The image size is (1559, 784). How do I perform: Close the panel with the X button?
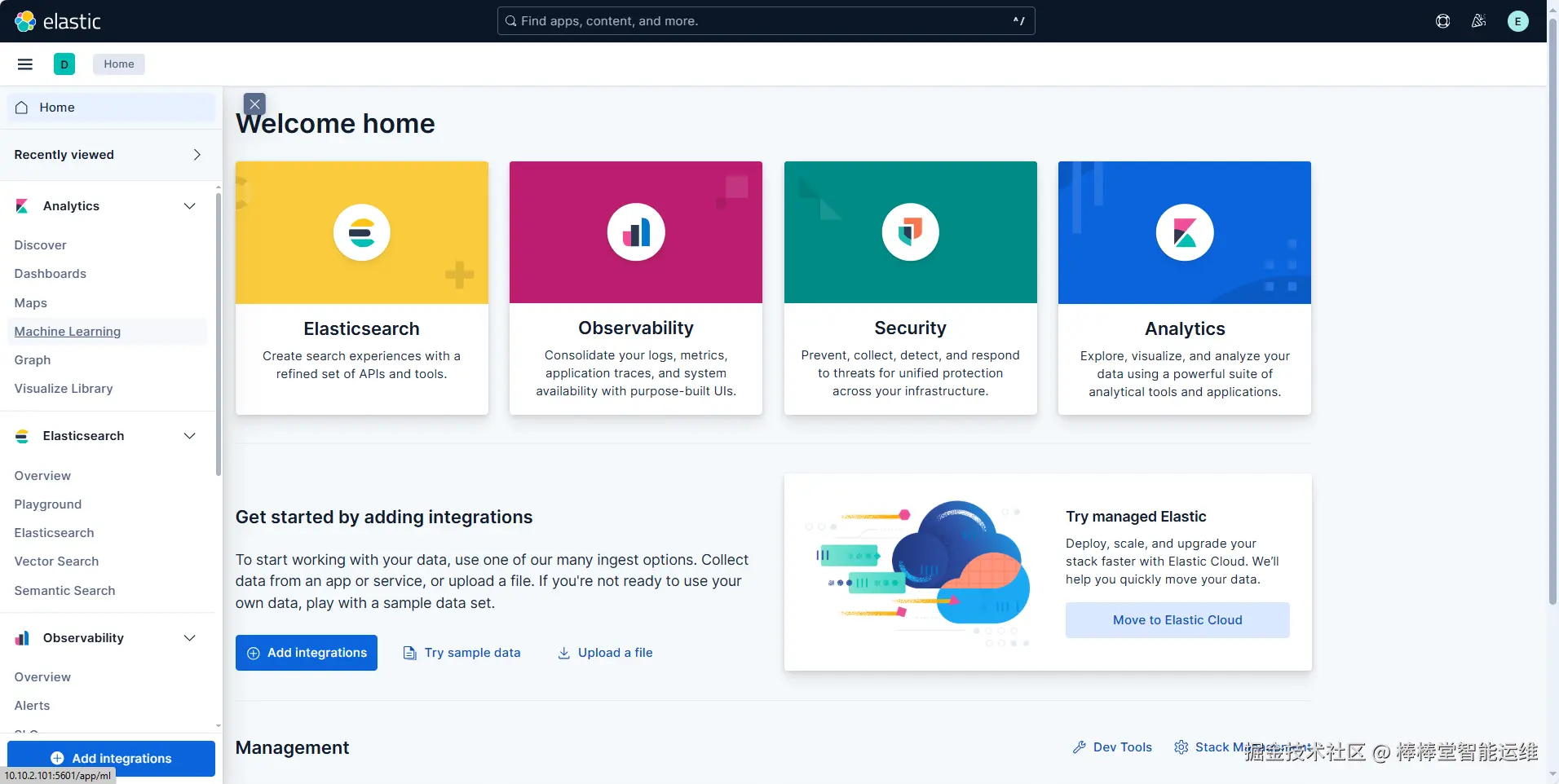tap(254, 104)
